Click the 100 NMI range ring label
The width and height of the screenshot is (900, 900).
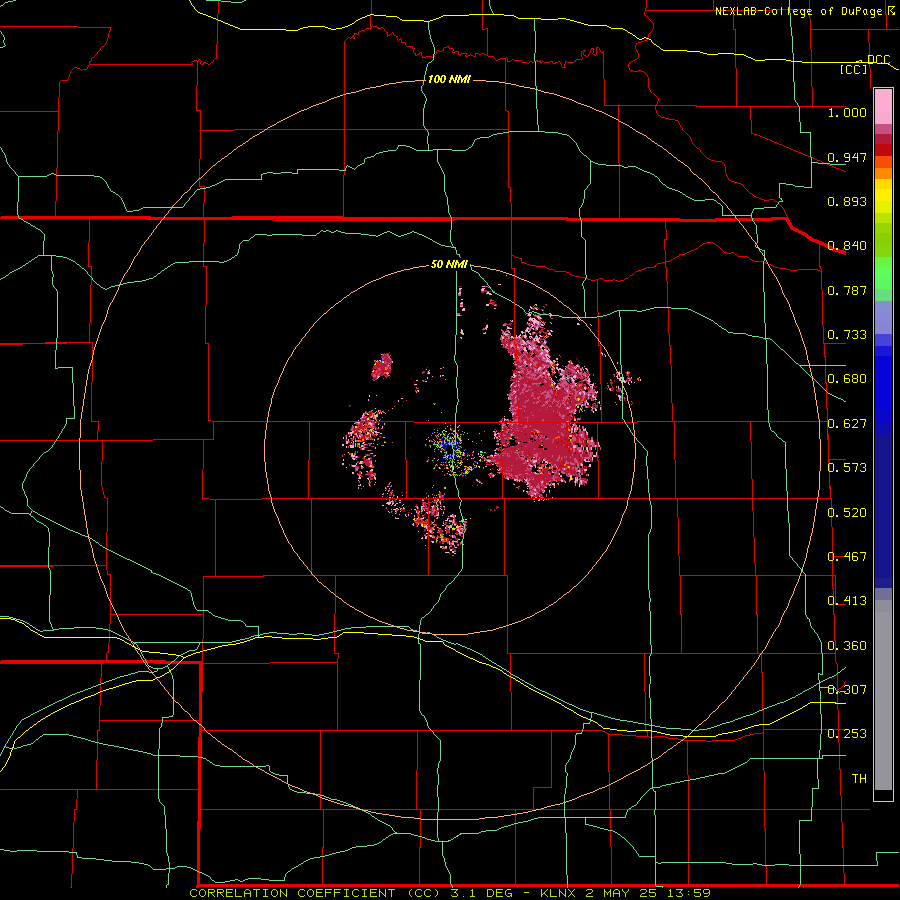click(x=449, y=79)
